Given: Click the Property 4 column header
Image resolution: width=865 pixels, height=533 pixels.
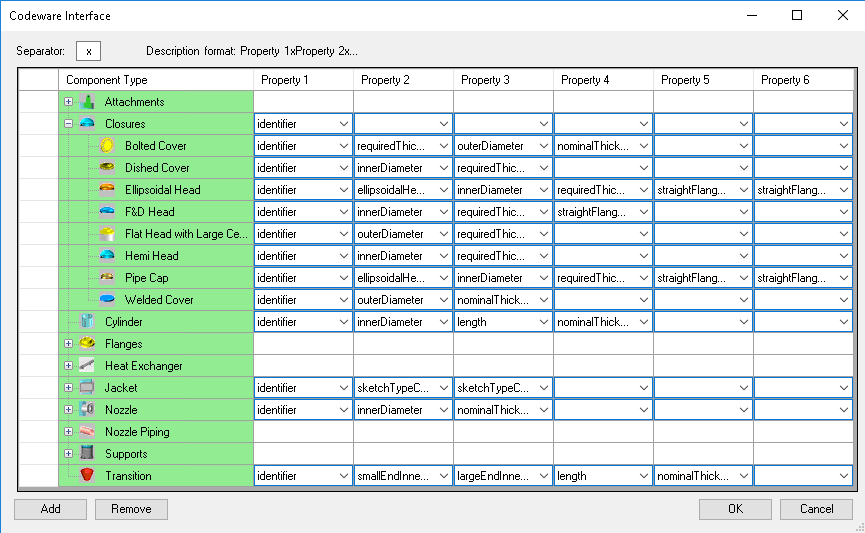Looking at the screenshot, I should pyautogui.click(x=604, y=80).
